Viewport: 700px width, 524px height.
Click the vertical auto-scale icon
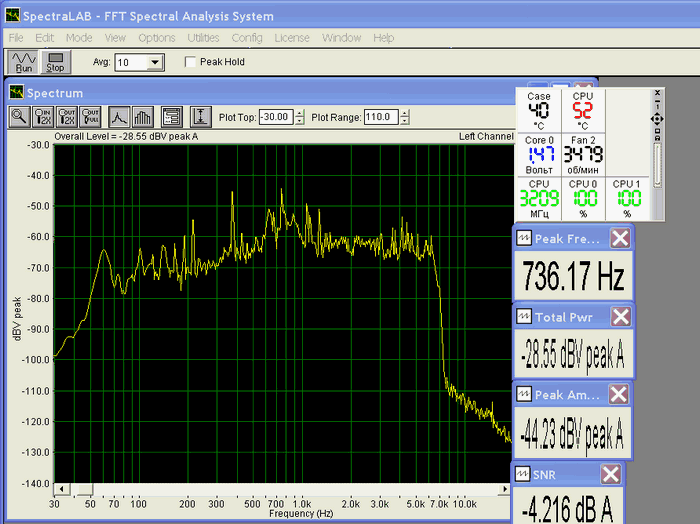tap(200, 116)
